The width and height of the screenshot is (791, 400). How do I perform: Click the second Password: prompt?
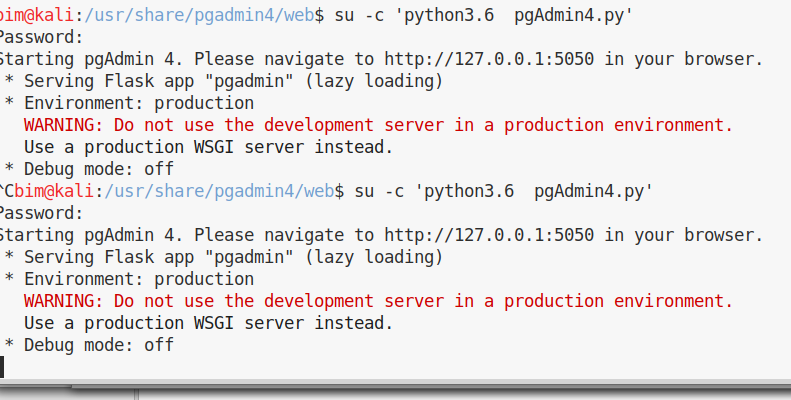(x=40, y=213)
